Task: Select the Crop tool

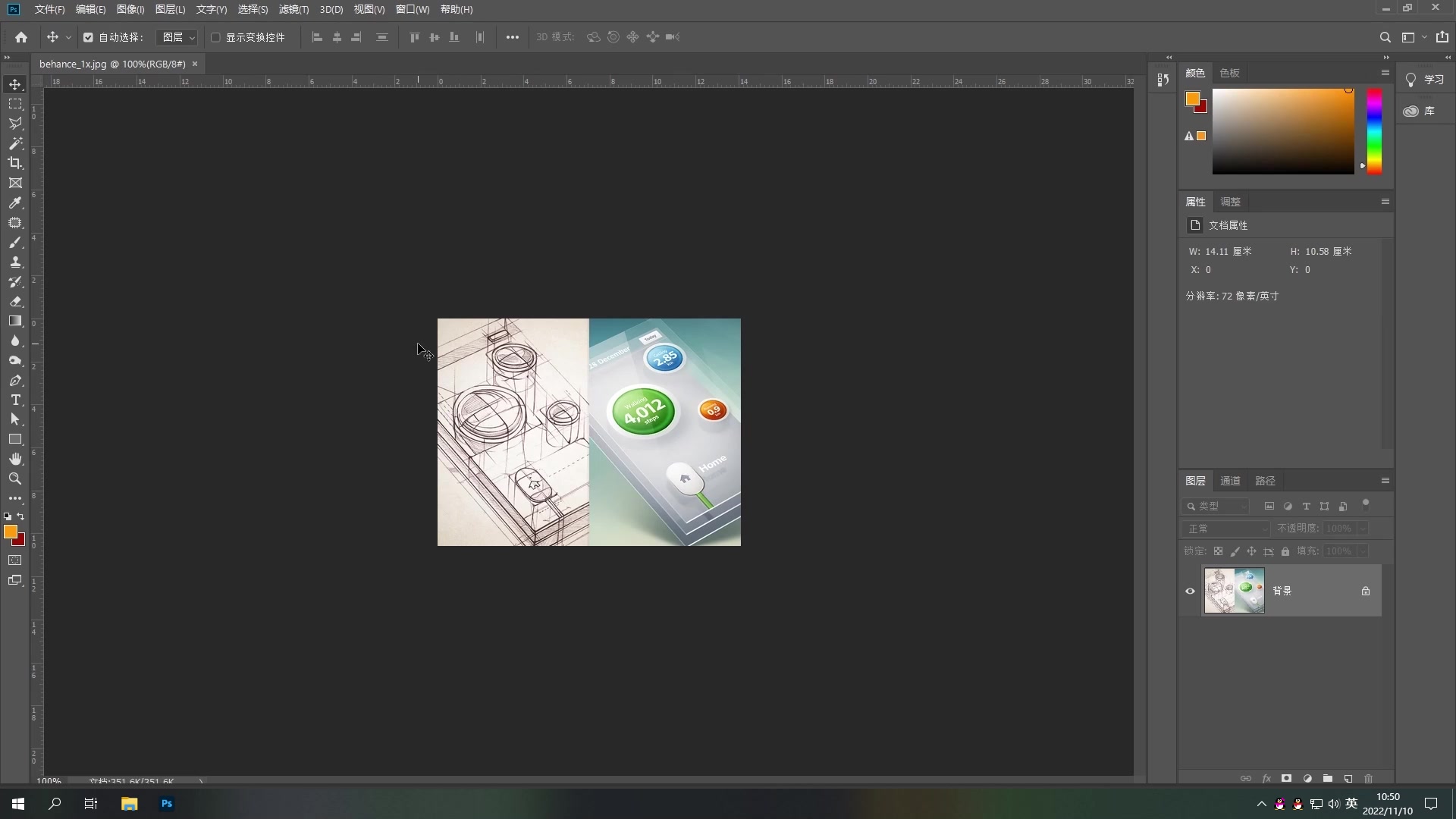Action: coord(15,163)
